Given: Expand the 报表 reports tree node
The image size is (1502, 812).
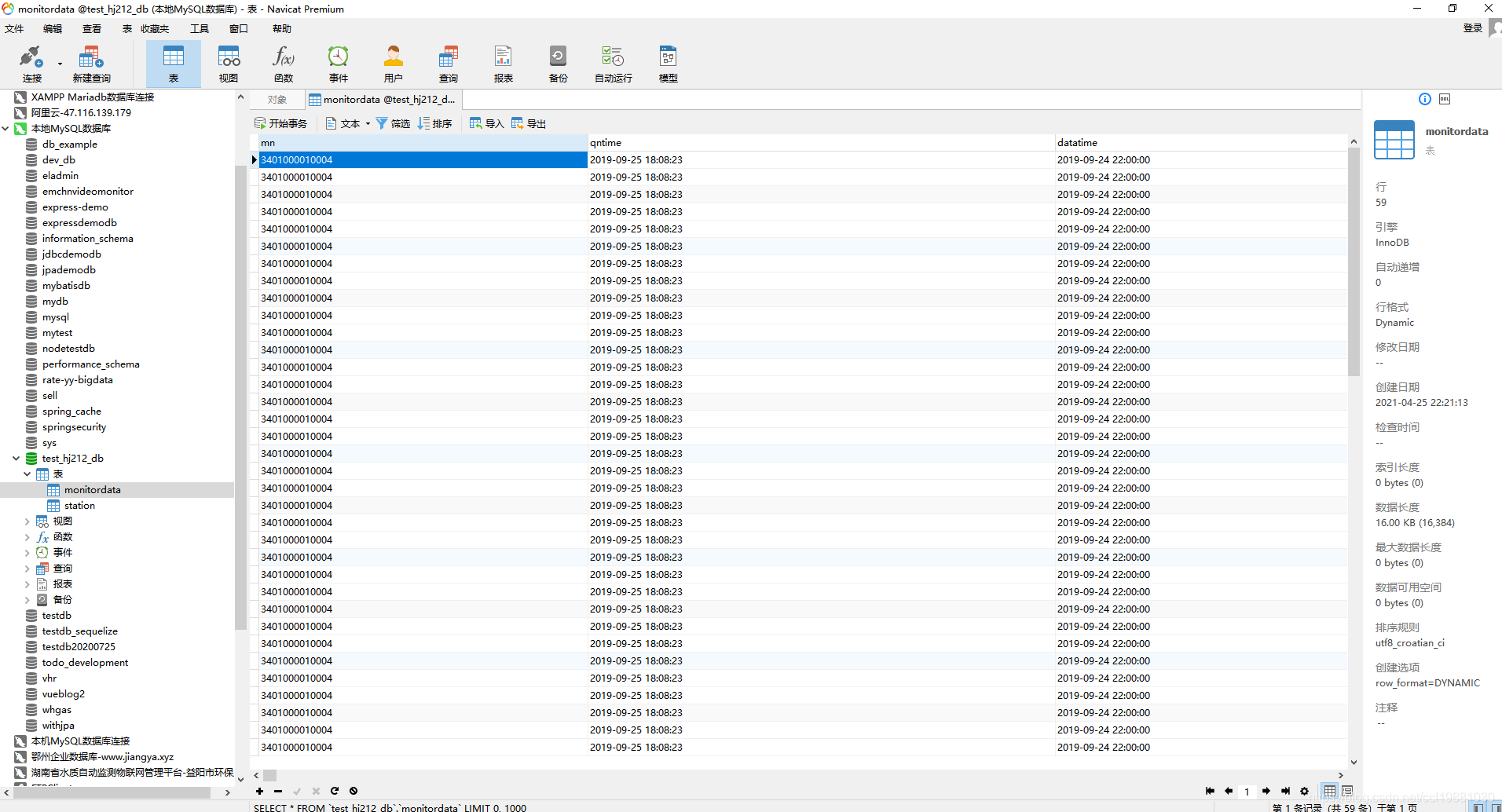Looking at the screenshot, I should [x=27, y=584].
